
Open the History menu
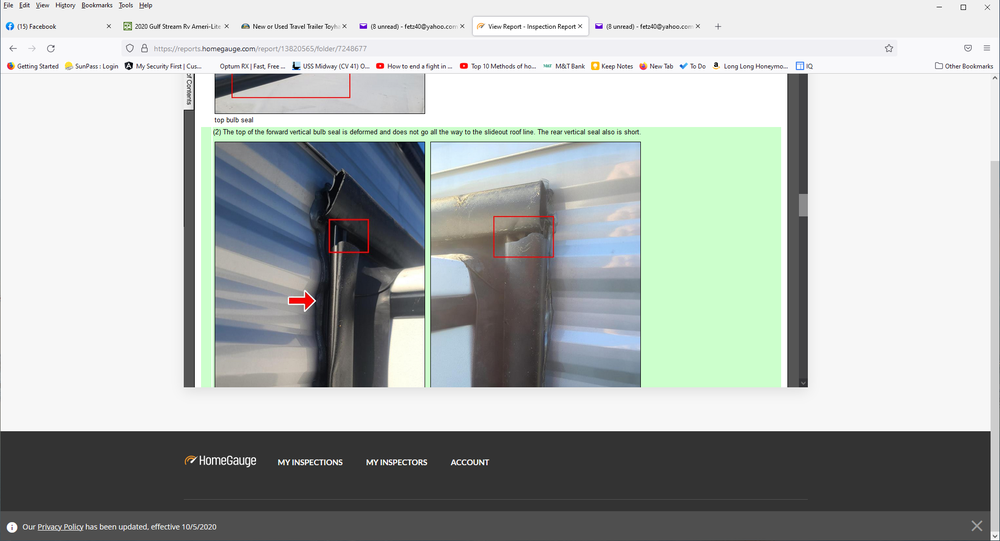pyautogui.click(x=65, y=5)
